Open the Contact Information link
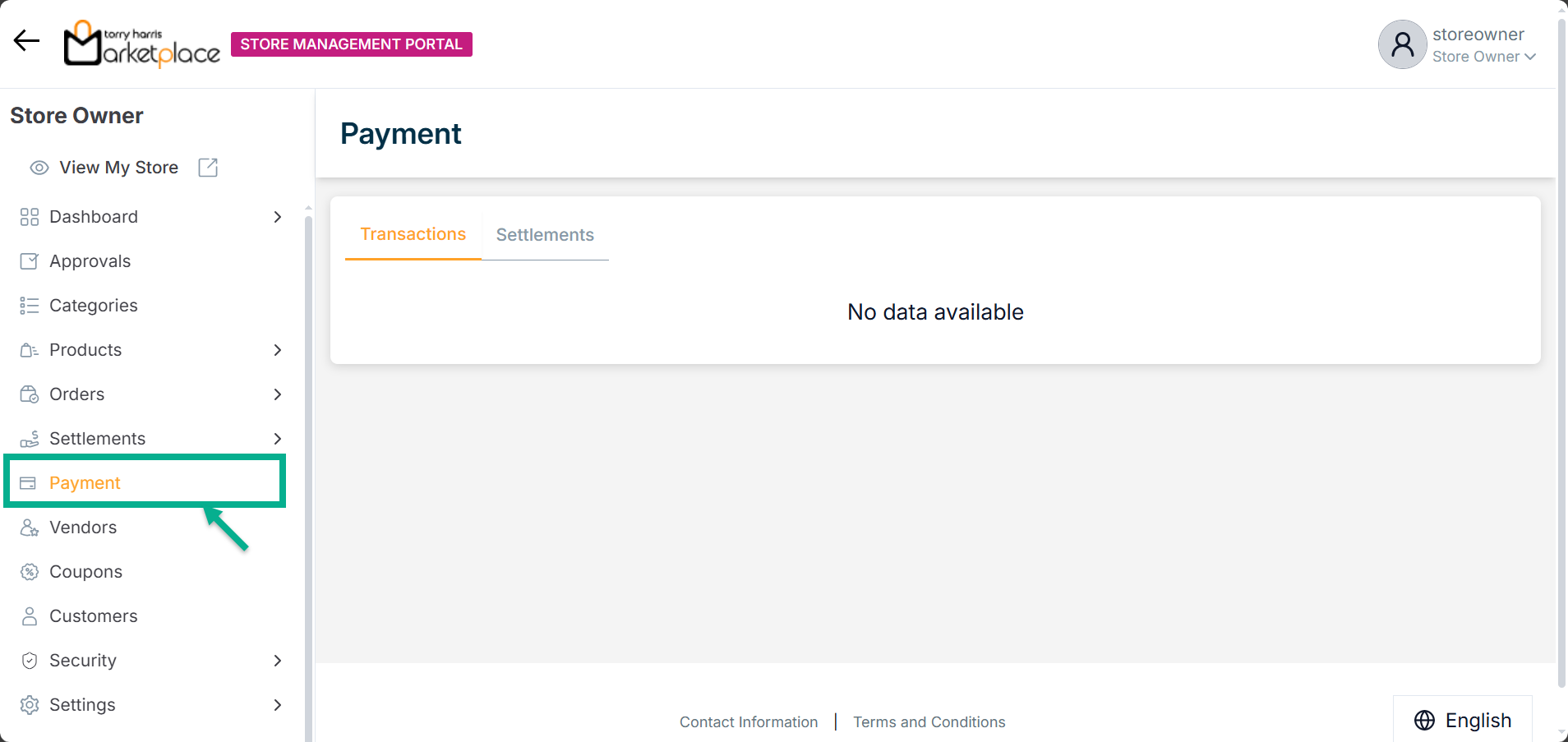Viewport: 1568px width, 742px height. [748, 722]
